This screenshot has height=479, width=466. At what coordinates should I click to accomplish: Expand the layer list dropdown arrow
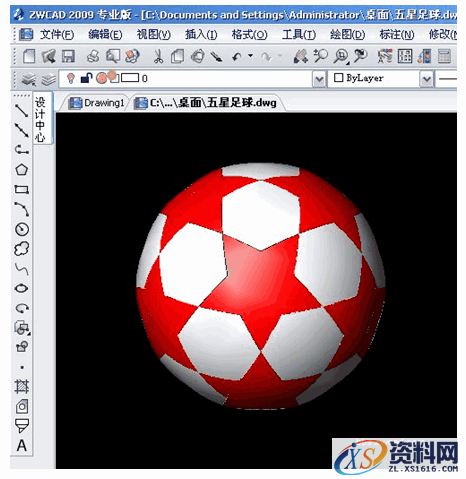pos(319,79)
